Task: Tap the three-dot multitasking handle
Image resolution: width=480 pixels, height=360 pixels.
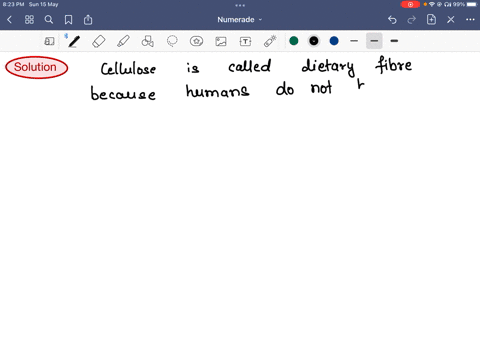Action: pyautogui.click(x=240, y=5)
